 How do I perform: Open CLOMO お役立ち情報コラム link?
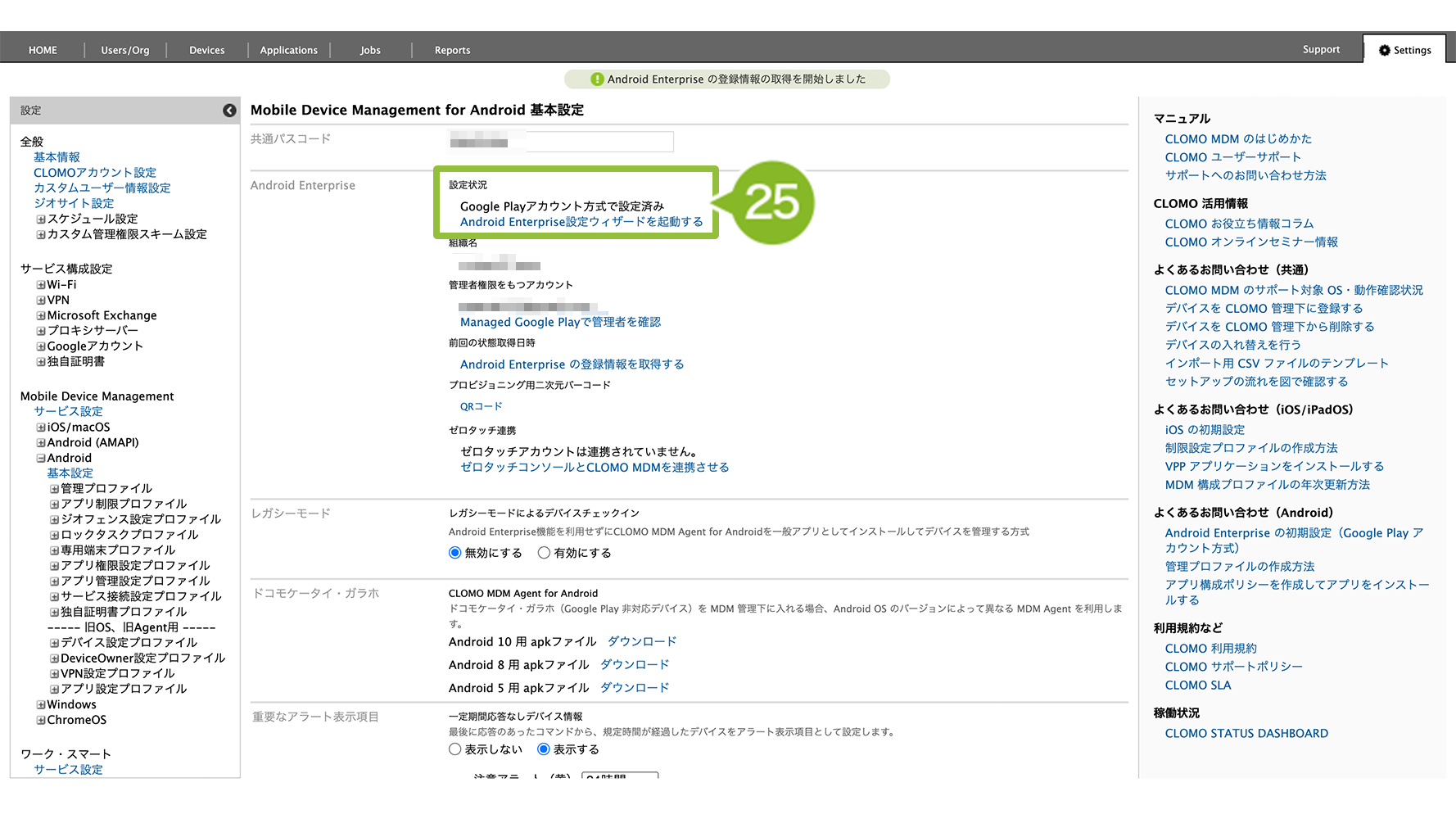click(x=1239, y=224)
